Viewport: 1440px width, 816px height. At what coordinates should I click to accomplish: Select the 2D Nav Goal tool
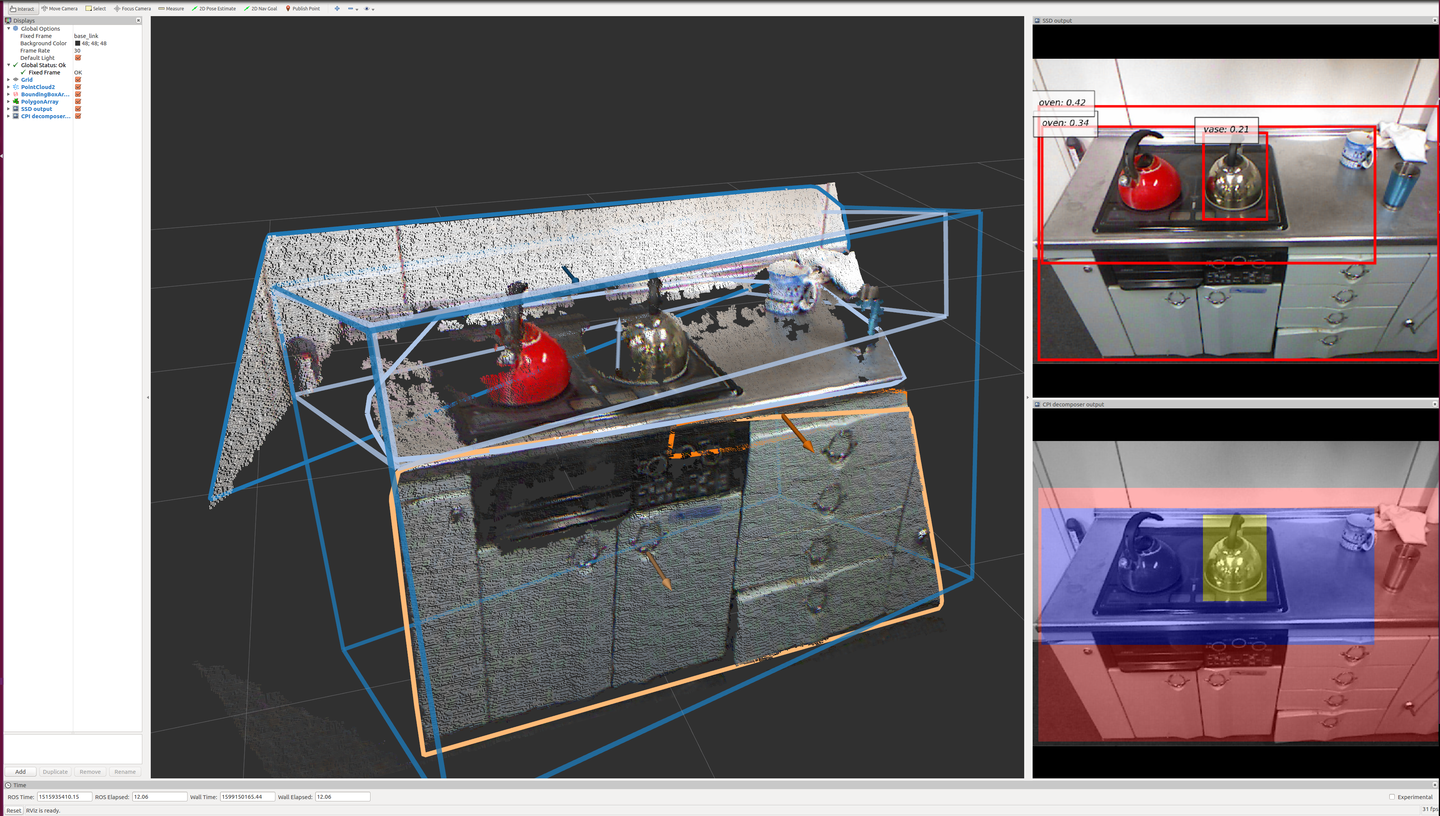pos(261,8)
